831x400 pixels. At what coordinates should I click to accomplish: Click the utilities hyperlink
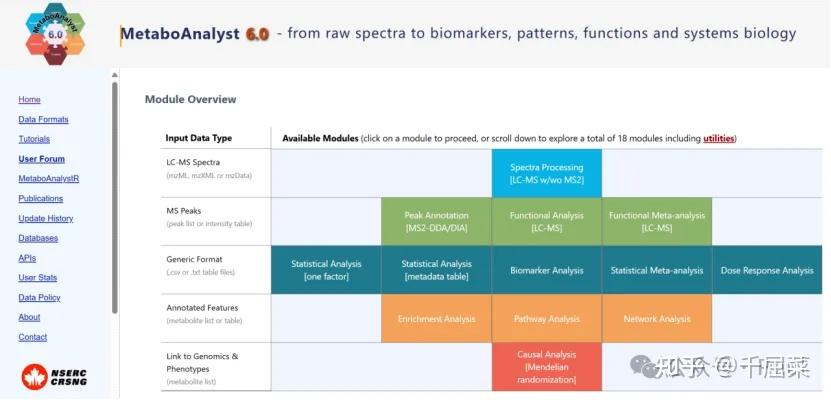click(718, 138)
